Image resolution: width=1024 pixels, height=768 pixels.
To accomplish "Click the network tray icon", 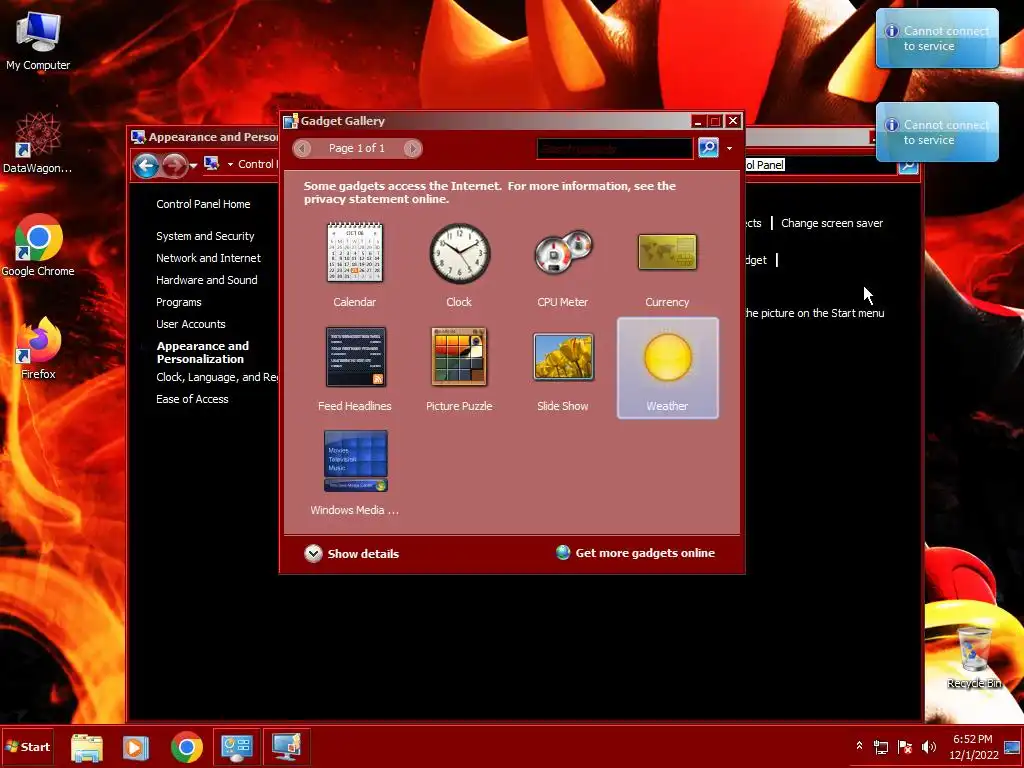I will (x=881, y=746).
